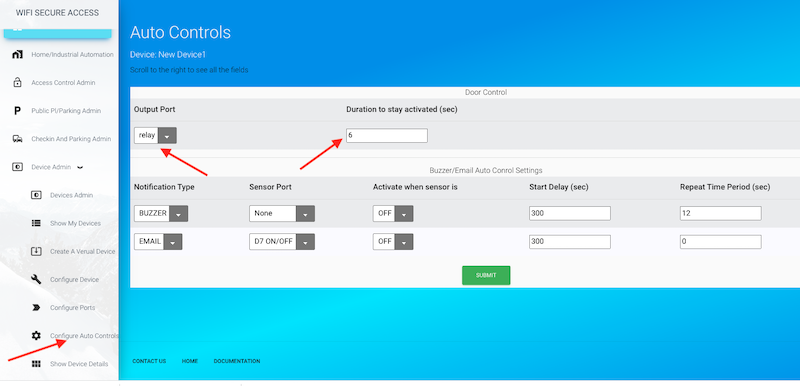Click the Door Control section label

[486, 92]
